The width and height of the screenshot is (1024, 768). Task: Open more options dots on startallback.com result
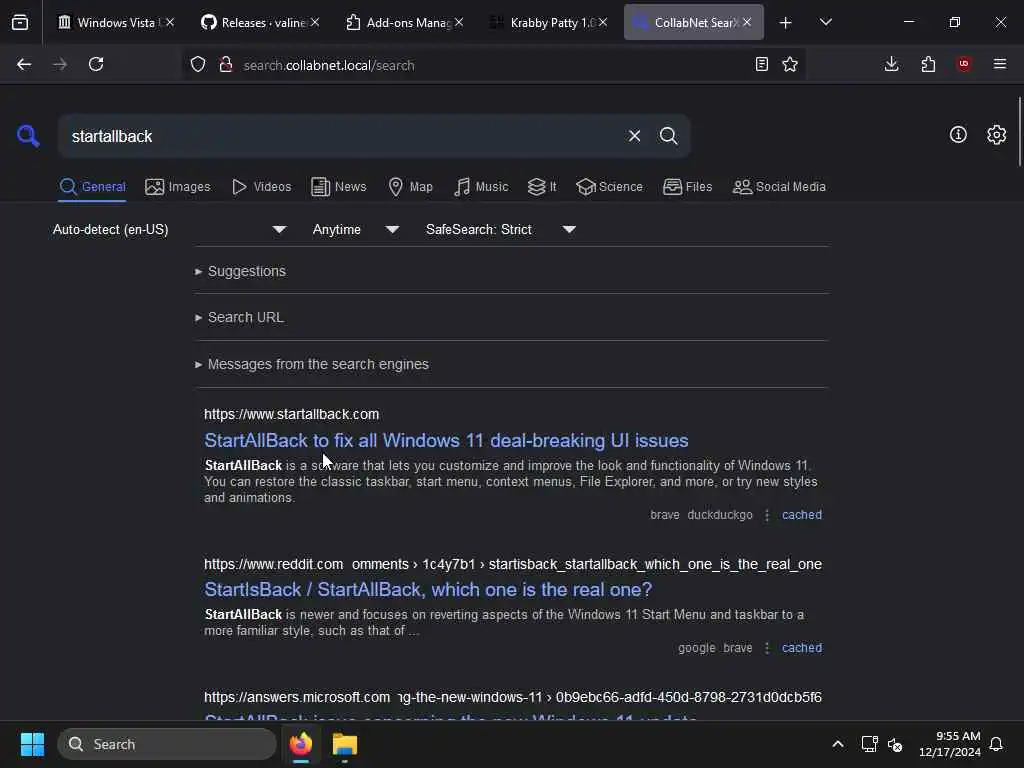point(767,515)
